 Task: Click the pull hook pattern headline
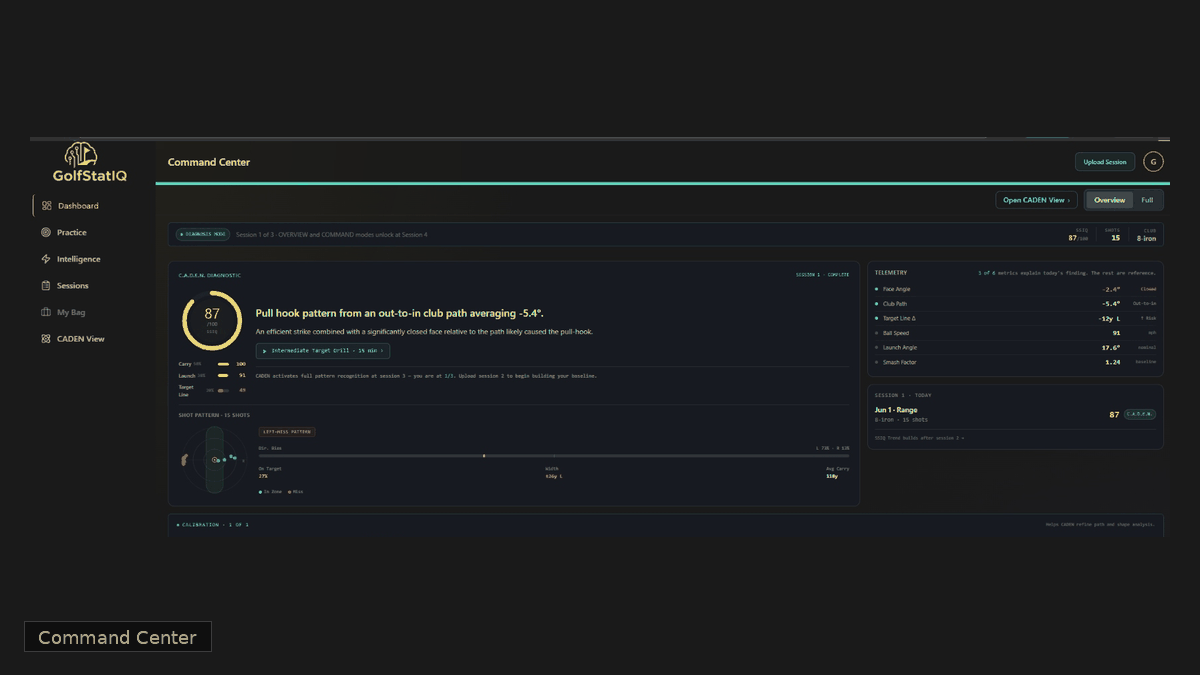400,313
